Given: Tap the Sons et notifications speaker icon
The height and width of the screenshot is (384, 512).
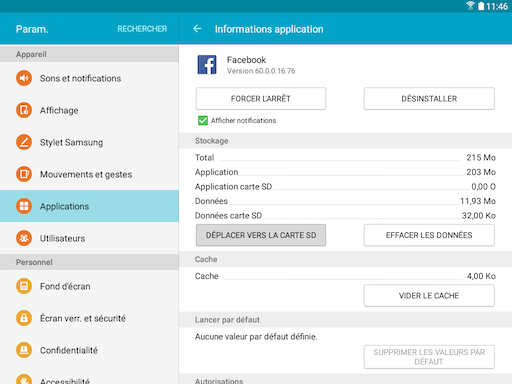Looking at the screenshot, I should click(x=24, y=78).
